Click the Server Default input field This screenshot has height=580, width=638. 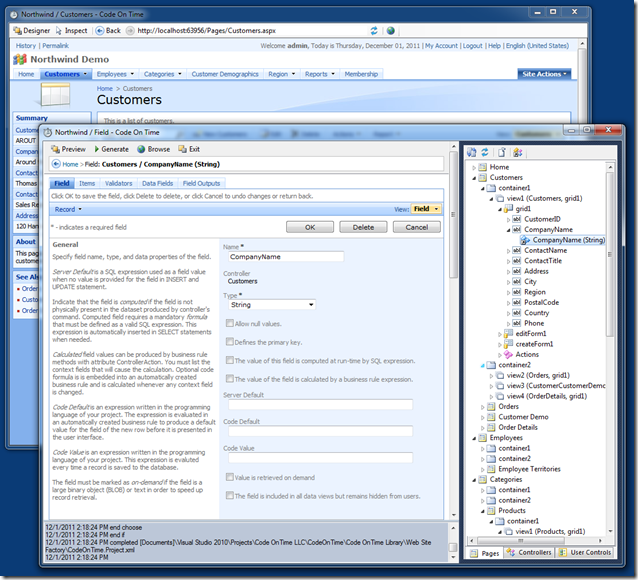pos(320,405)
